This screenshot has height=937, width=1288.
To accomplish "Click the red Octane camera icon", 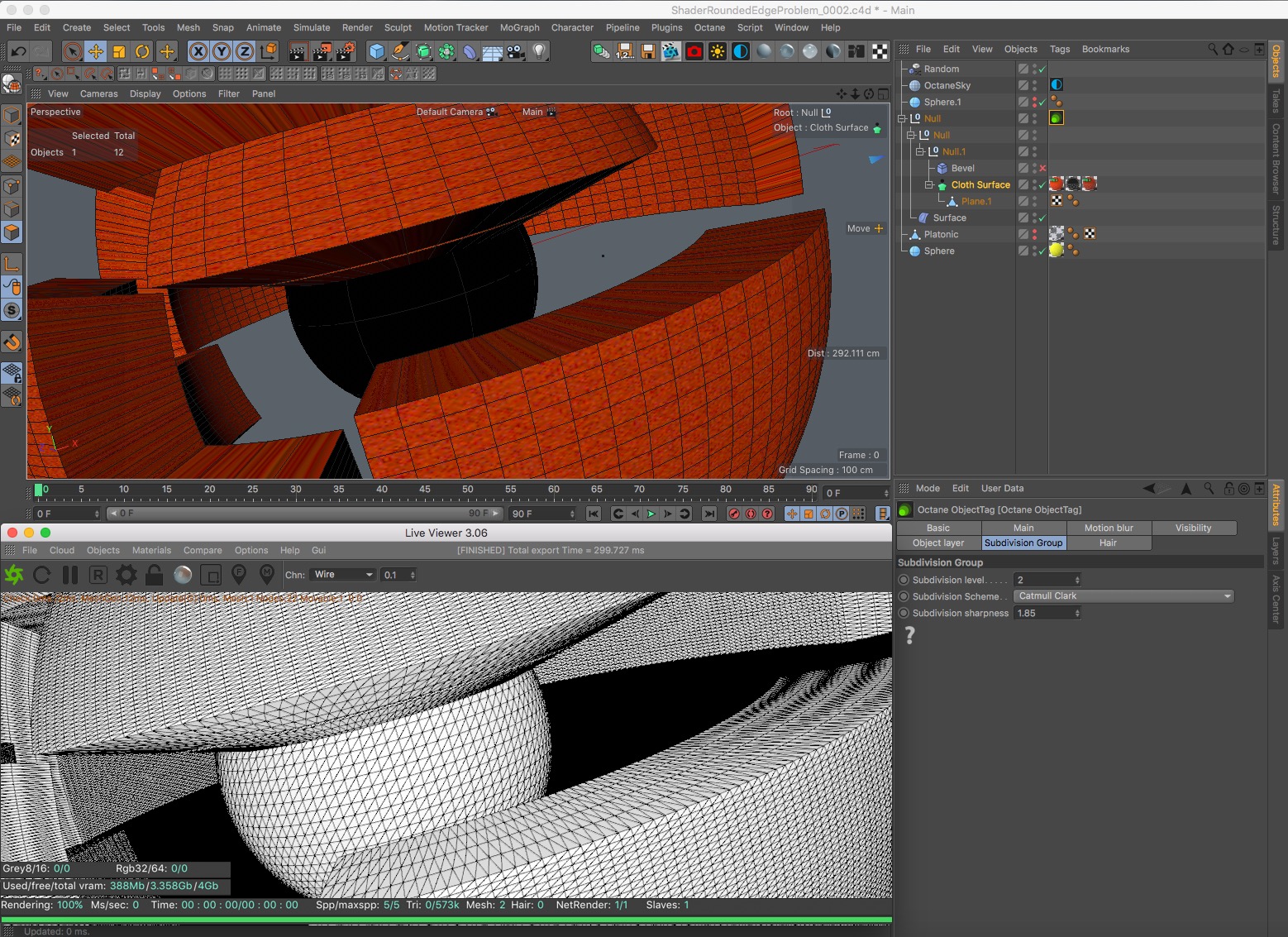I will pyautogui.click(x=694, y=51).
